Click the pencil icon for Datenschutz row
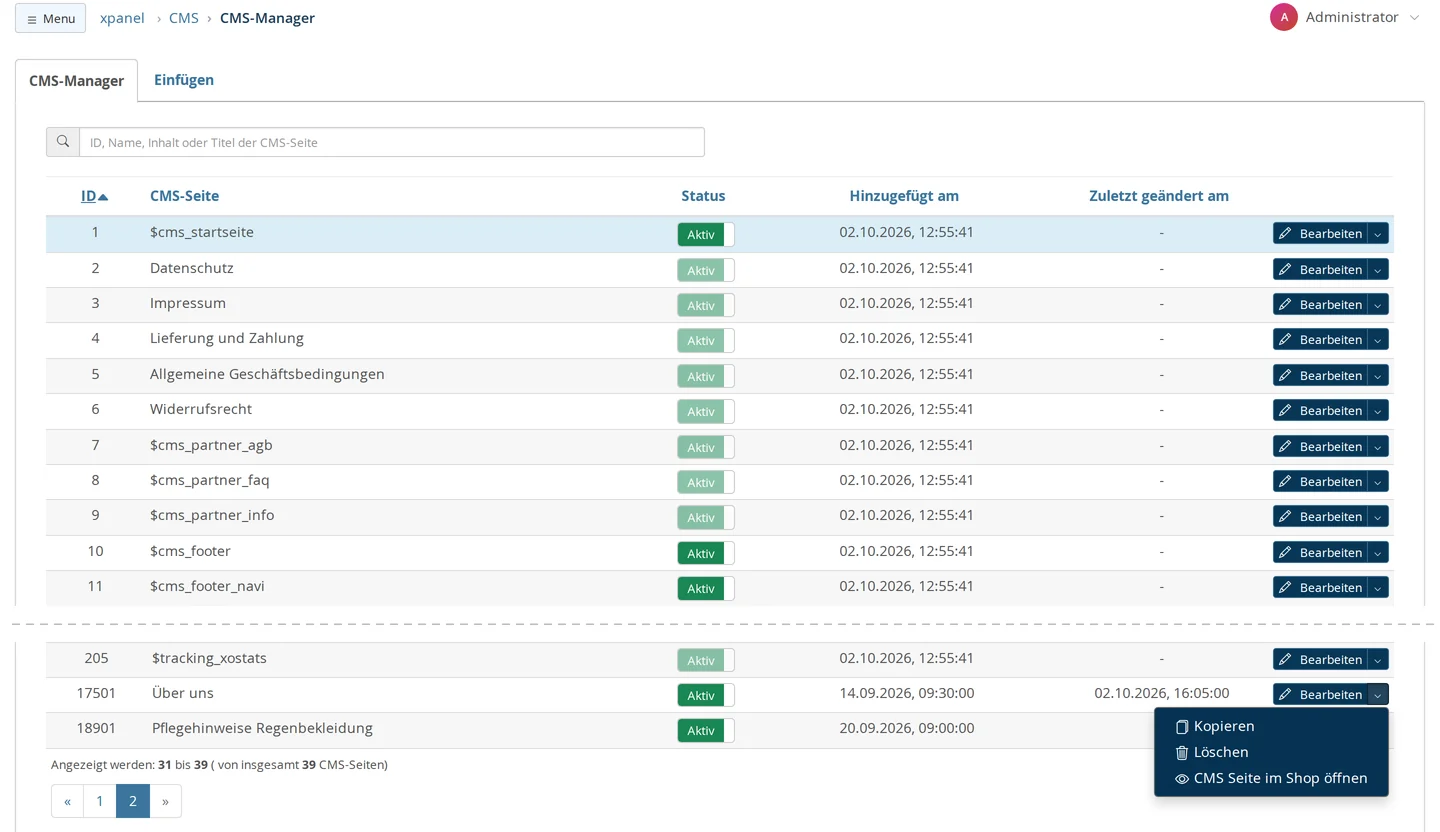 (x=1285, y=270)
